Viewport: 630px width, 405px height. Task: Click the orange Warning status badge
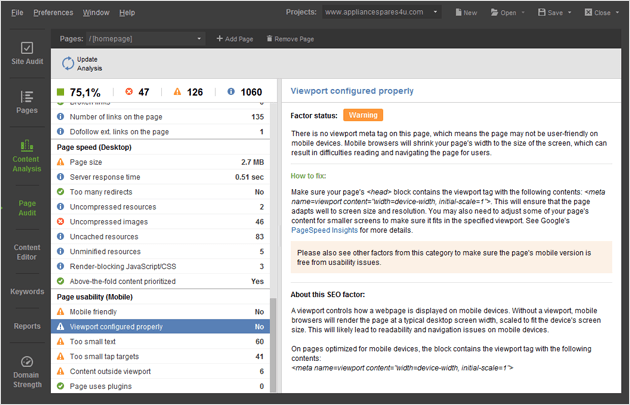(363, 115)
